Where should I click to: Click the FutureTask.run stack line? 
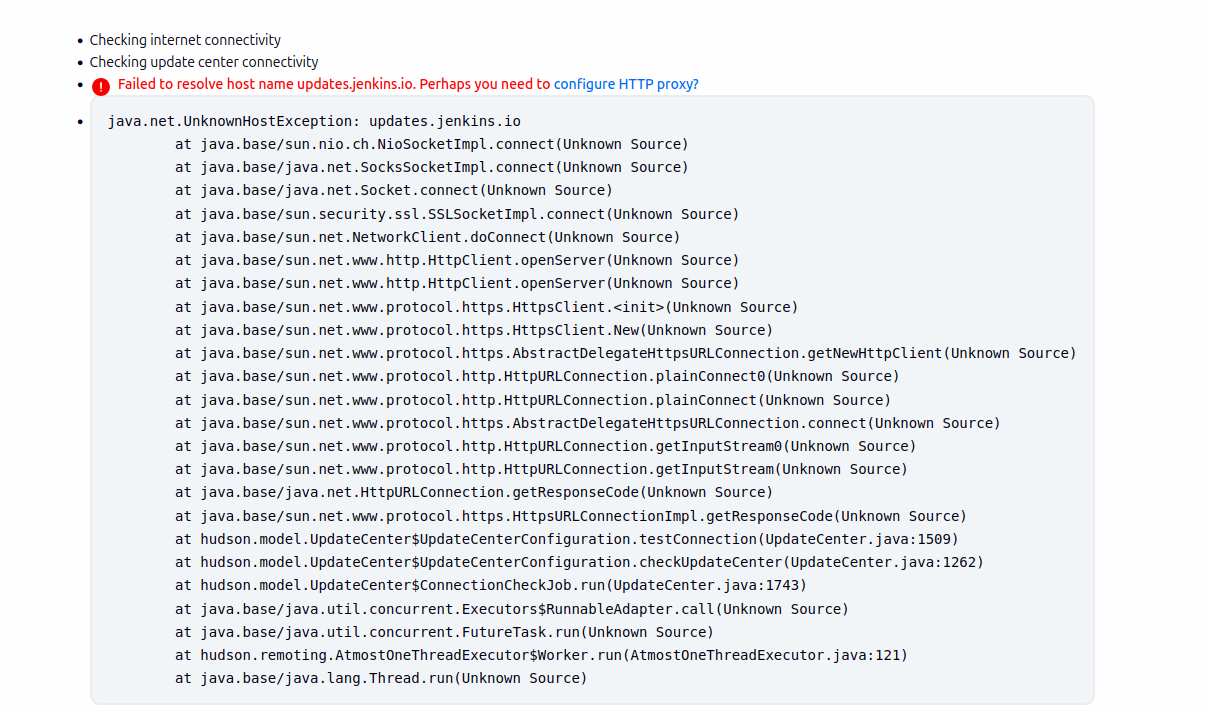tap(445, 632)
